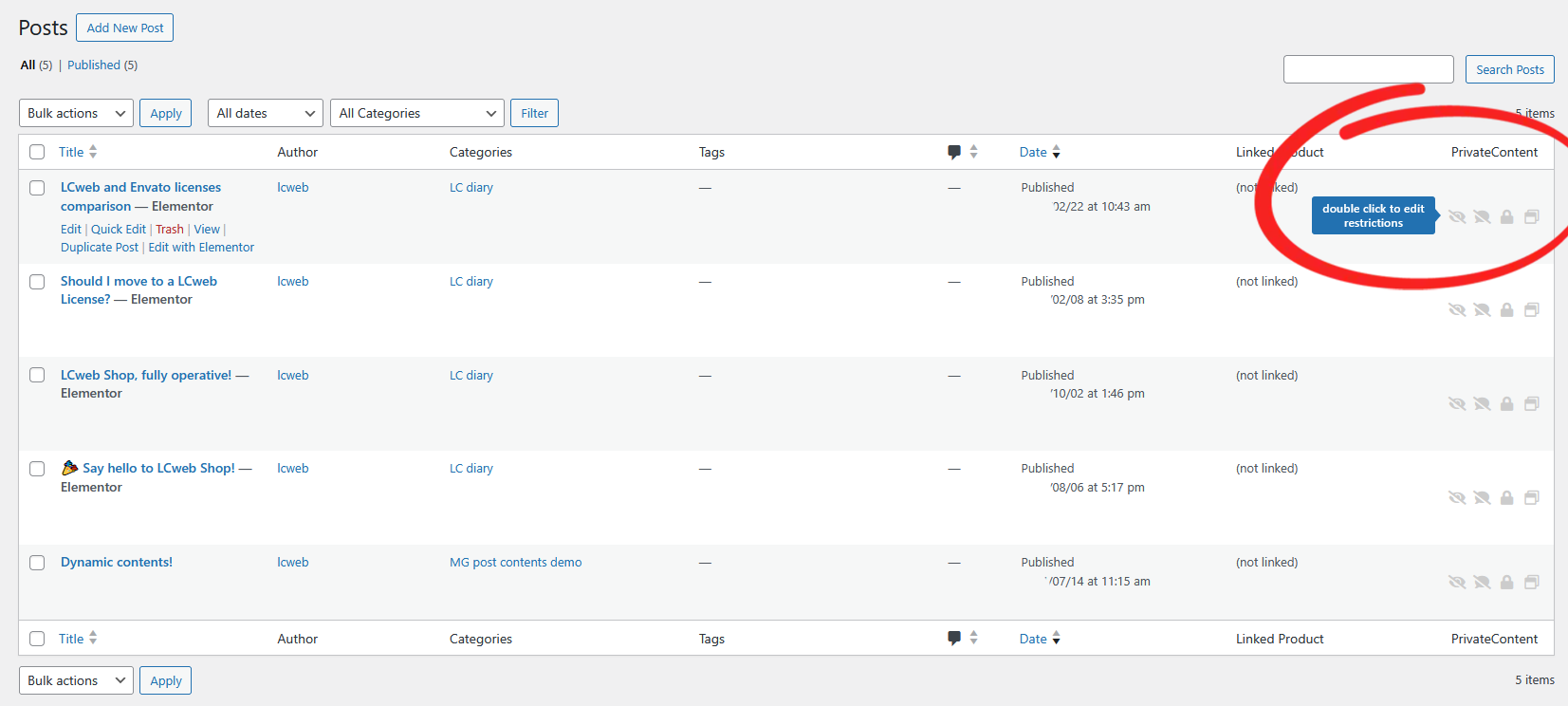The width and height of the screenshot is (1568, 706).
Task: Click hidden-eye icon for LCweb and Envato post
Action: pos(1457,217)
